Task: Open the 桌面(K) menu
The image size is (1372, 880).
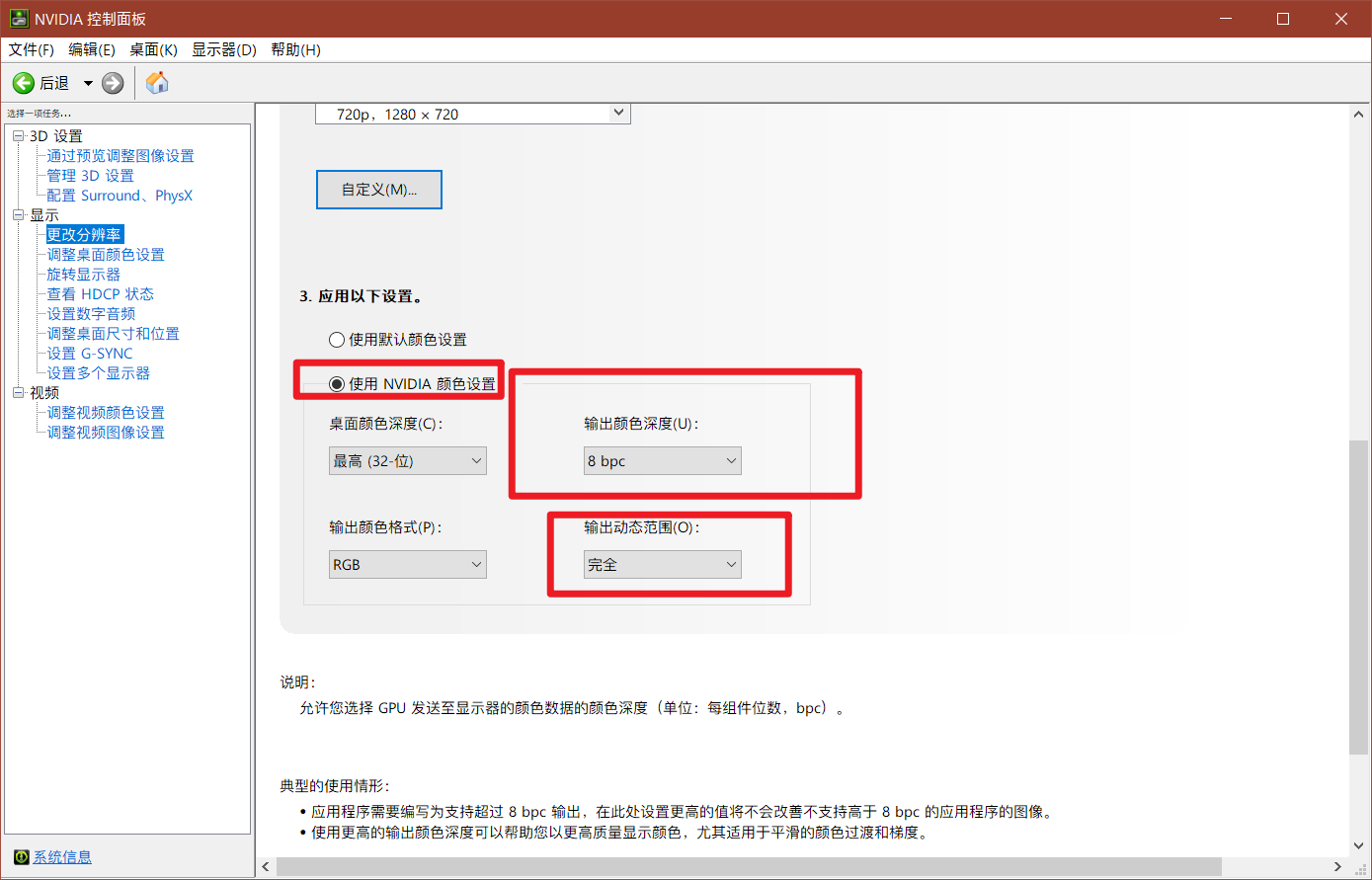Action: (153, 49)
